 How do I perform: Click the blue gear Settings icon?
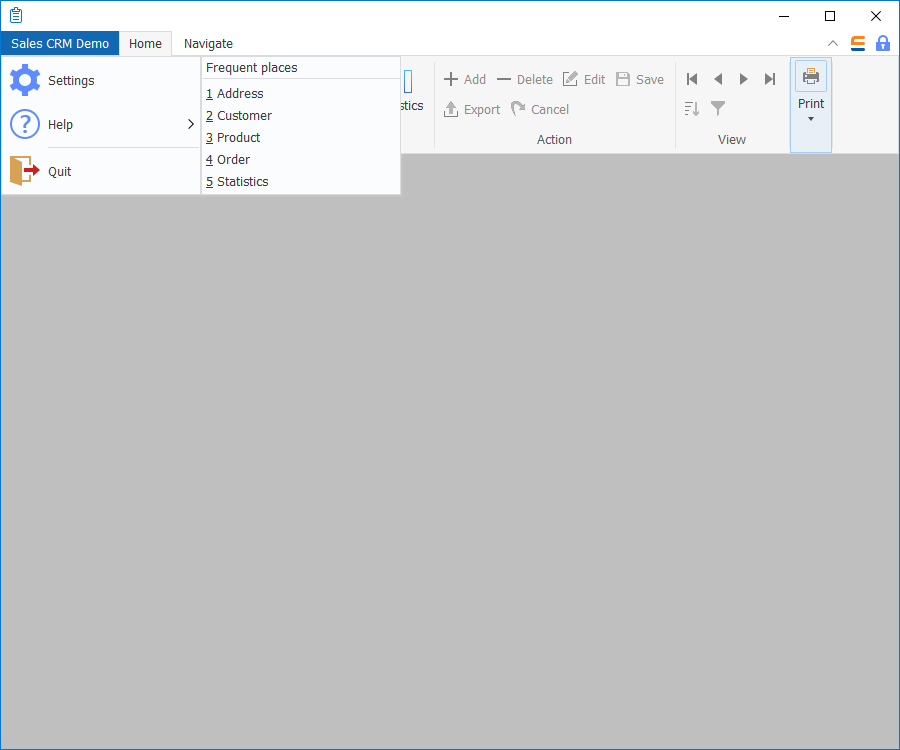[25, 80]
